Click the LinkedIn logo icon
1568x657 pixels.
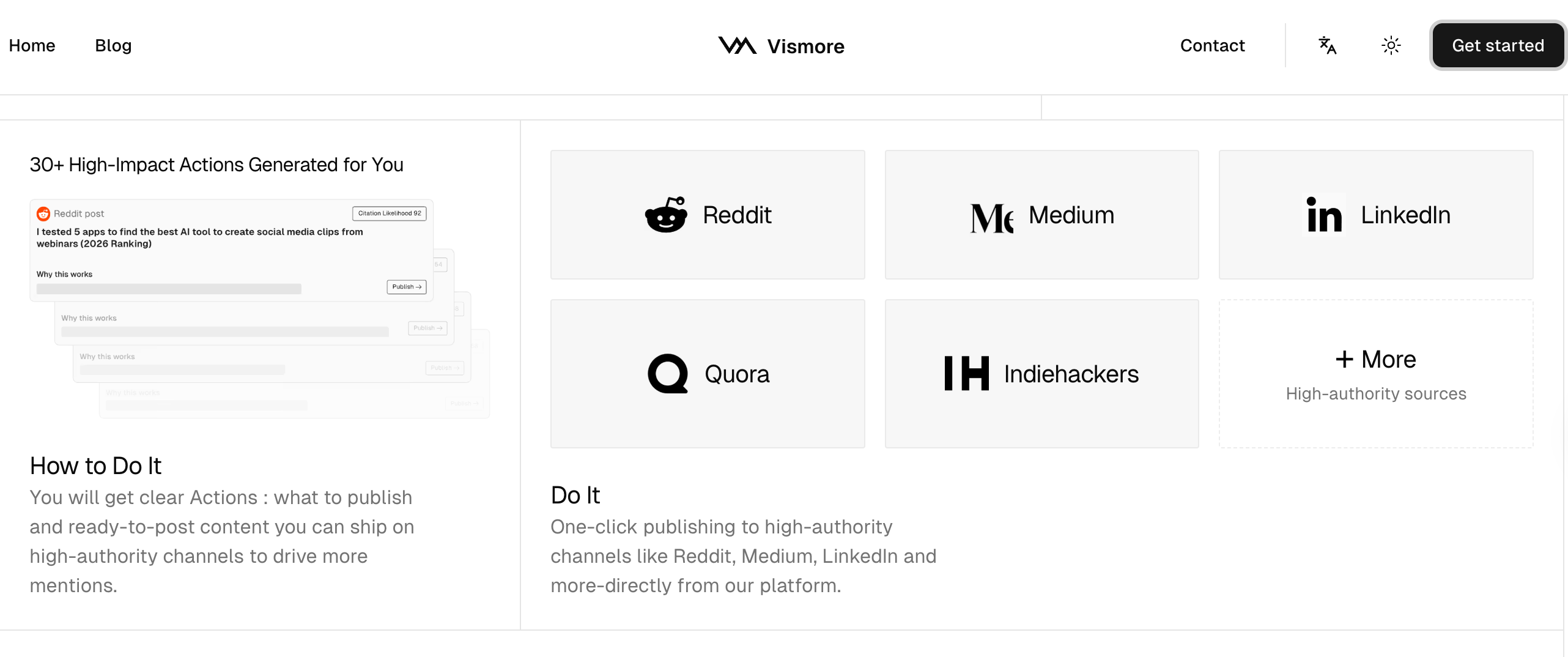1325,215
